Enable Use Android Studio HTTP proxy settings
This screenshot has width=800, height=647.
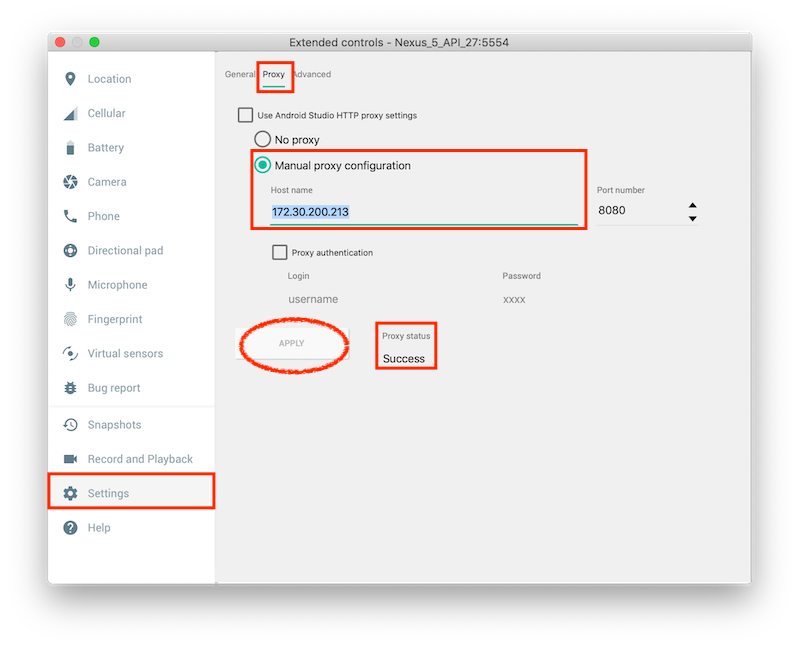[245, 115]
